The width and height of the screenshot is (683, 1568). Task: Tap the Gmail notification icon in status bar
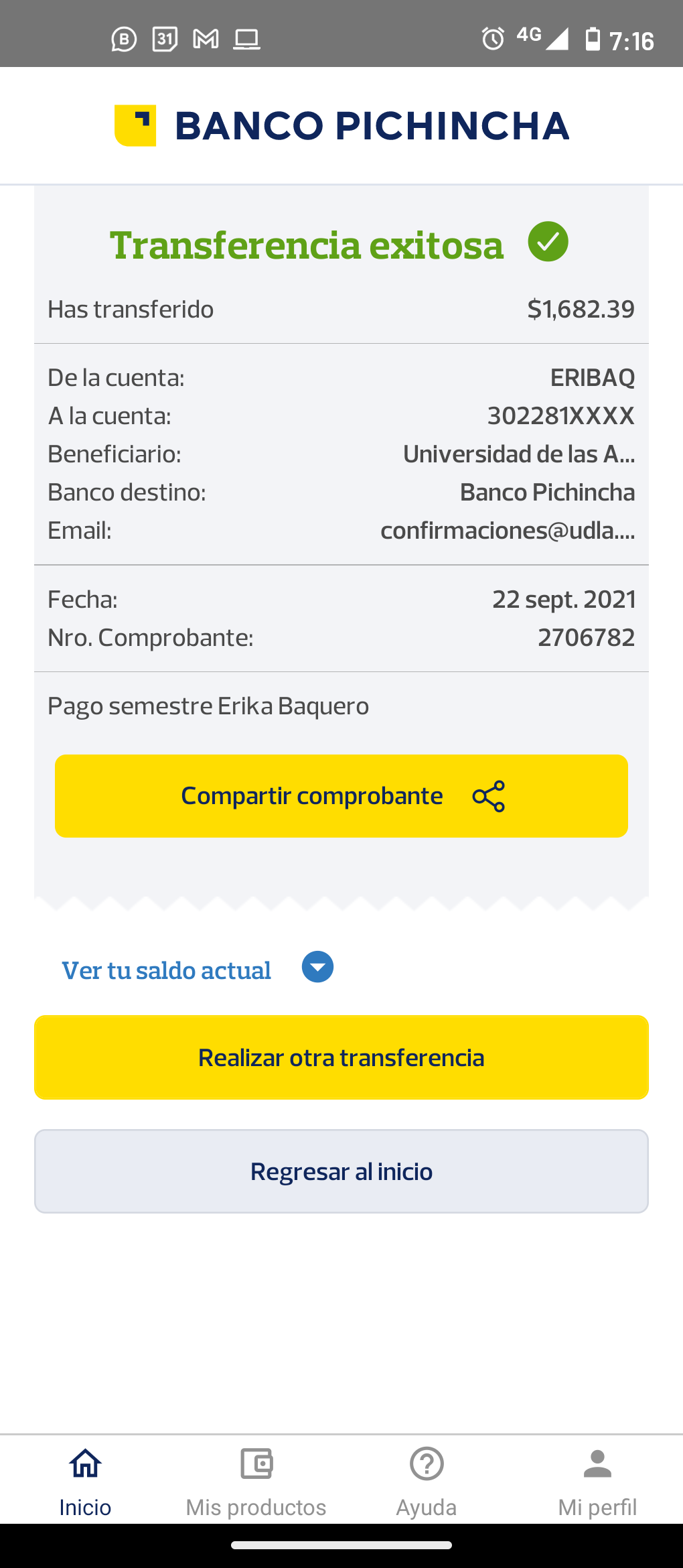(x=206, y=40)
